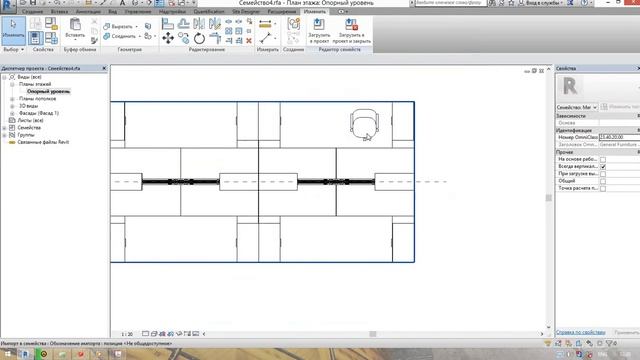Click the Family Category and Parameters icon
Screen dimensions: 640x360
coord(51,23)
